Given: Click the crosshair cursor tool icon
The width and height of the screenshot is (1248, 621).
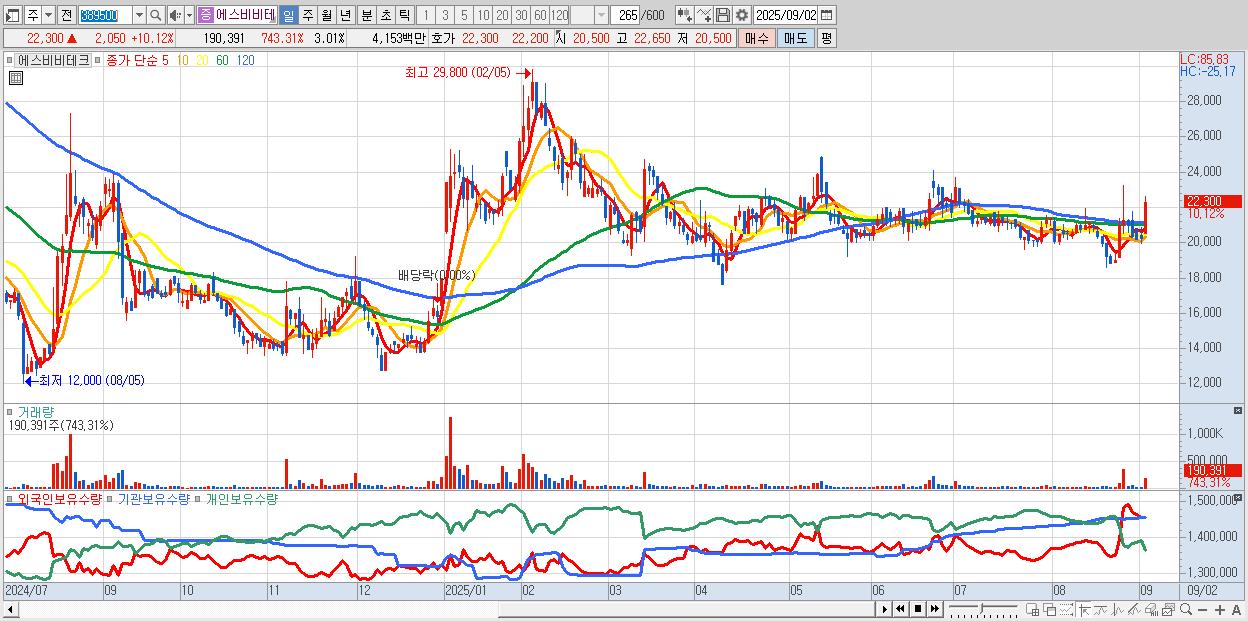Looking at the screenshot, I should tap(1084, 609).
